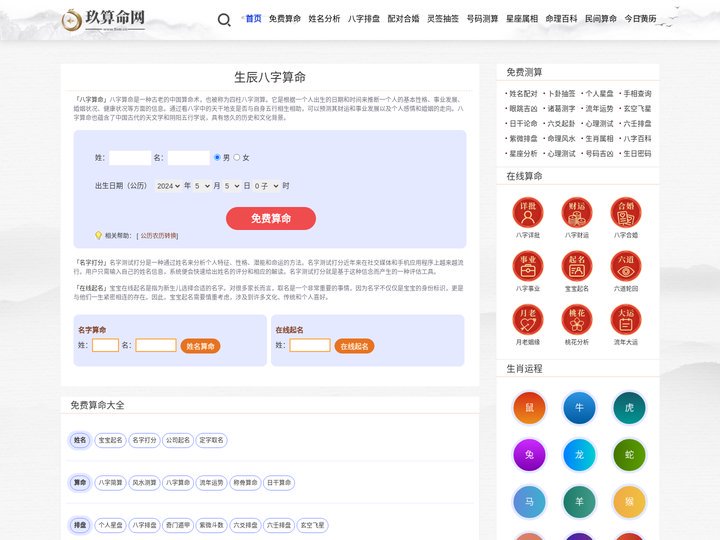Click the 算命 category badge
The height and width of the screenshot is (540, 720).
(80, 483)
